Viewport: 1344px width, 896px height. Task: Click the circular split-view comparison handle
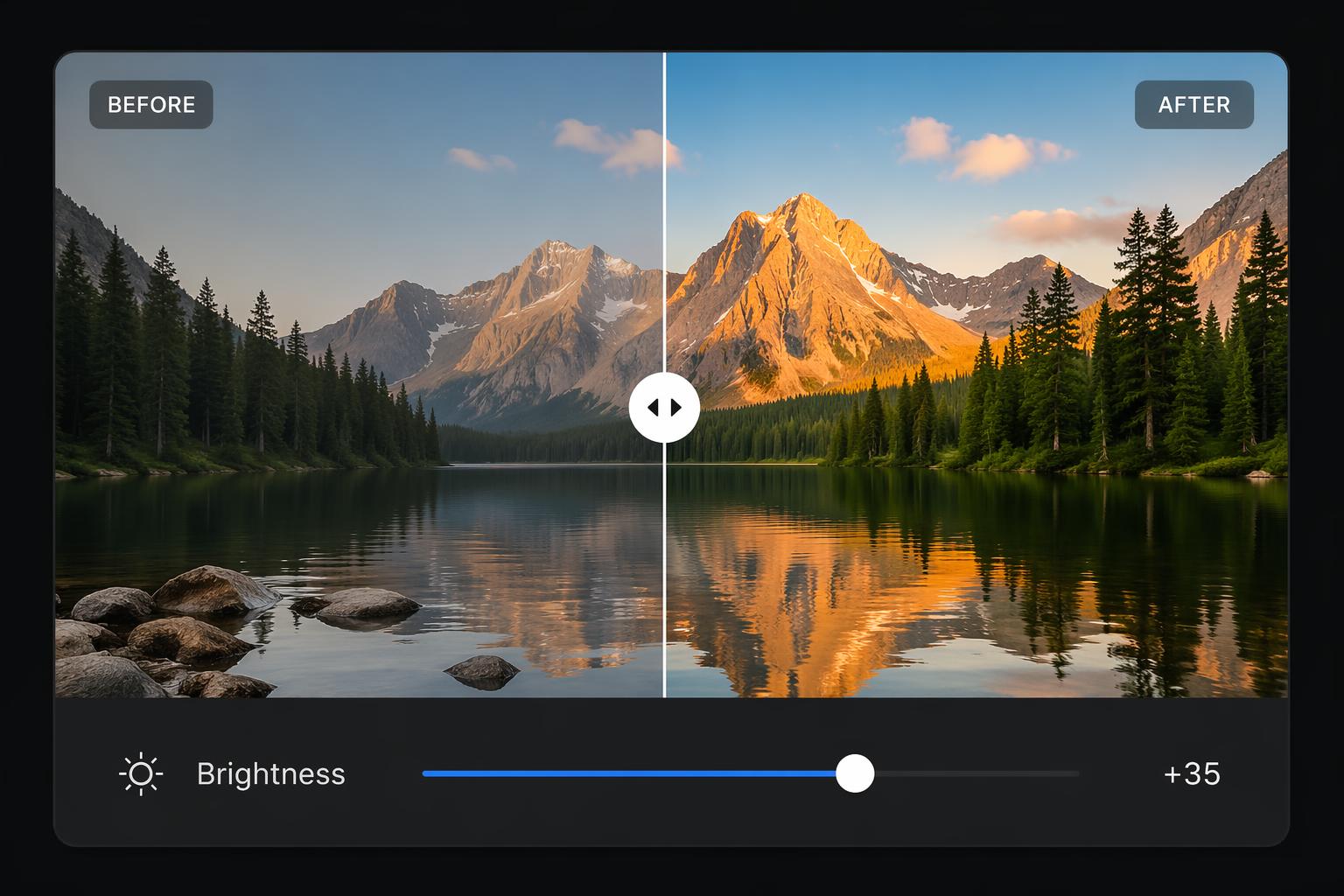(664, 407)
